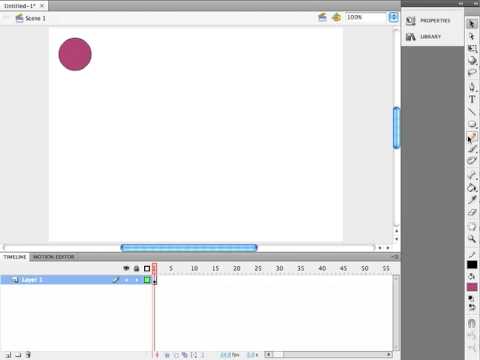This screenshot has height=360, width=480.
Task: Select Layer 1 in the timeline
Action: pos(76,280)
